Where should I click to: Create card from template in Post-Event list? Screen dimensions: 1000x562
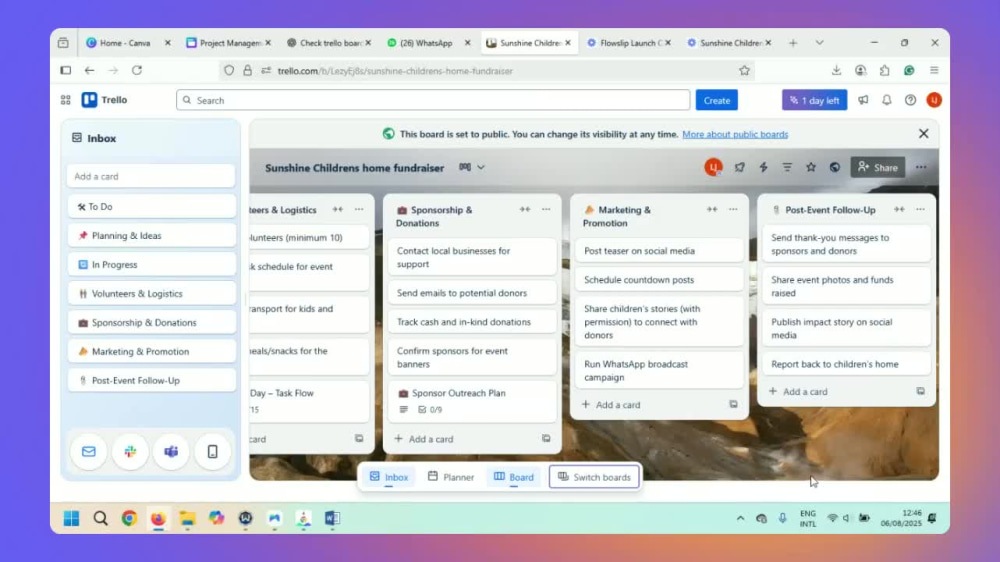coord(920,391)
